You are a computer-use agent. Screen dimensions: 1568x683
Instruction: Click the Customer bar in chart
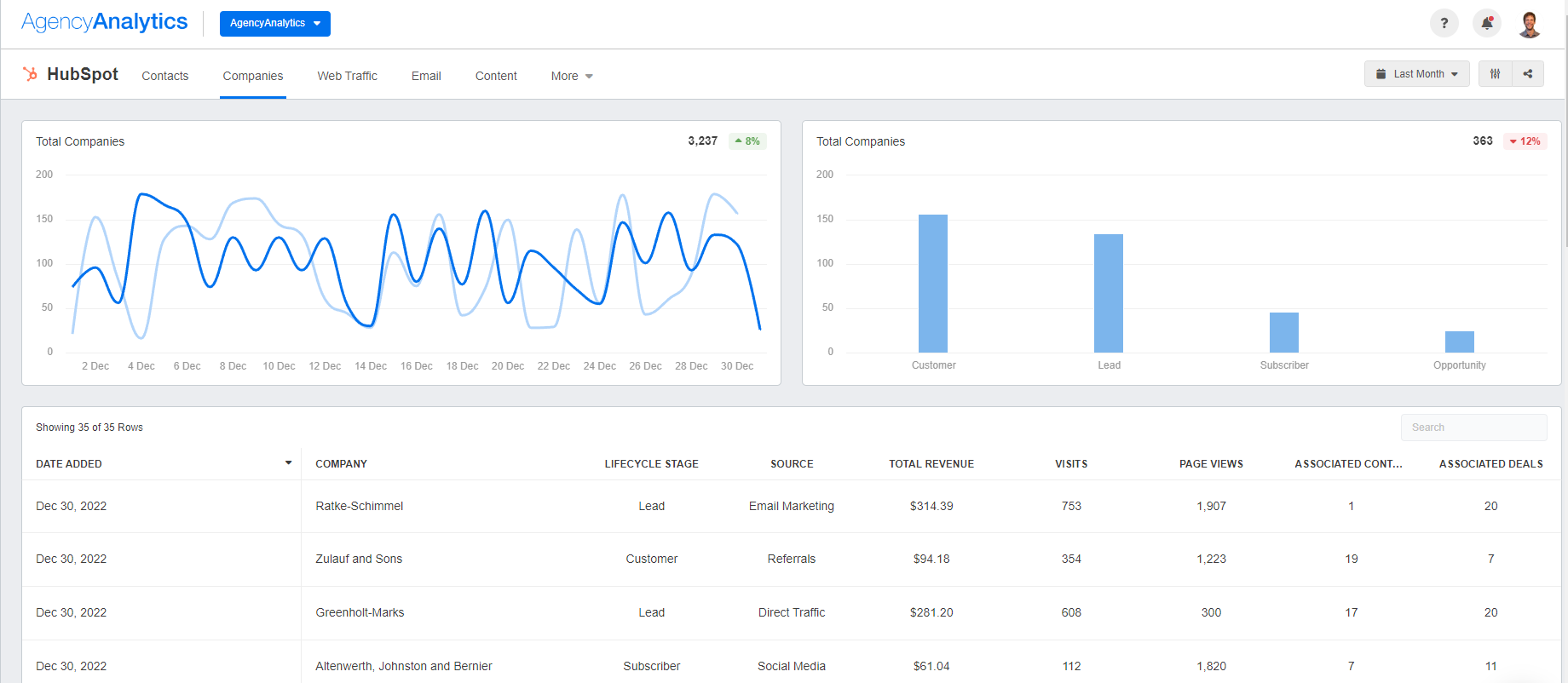(x=933, y=284)
